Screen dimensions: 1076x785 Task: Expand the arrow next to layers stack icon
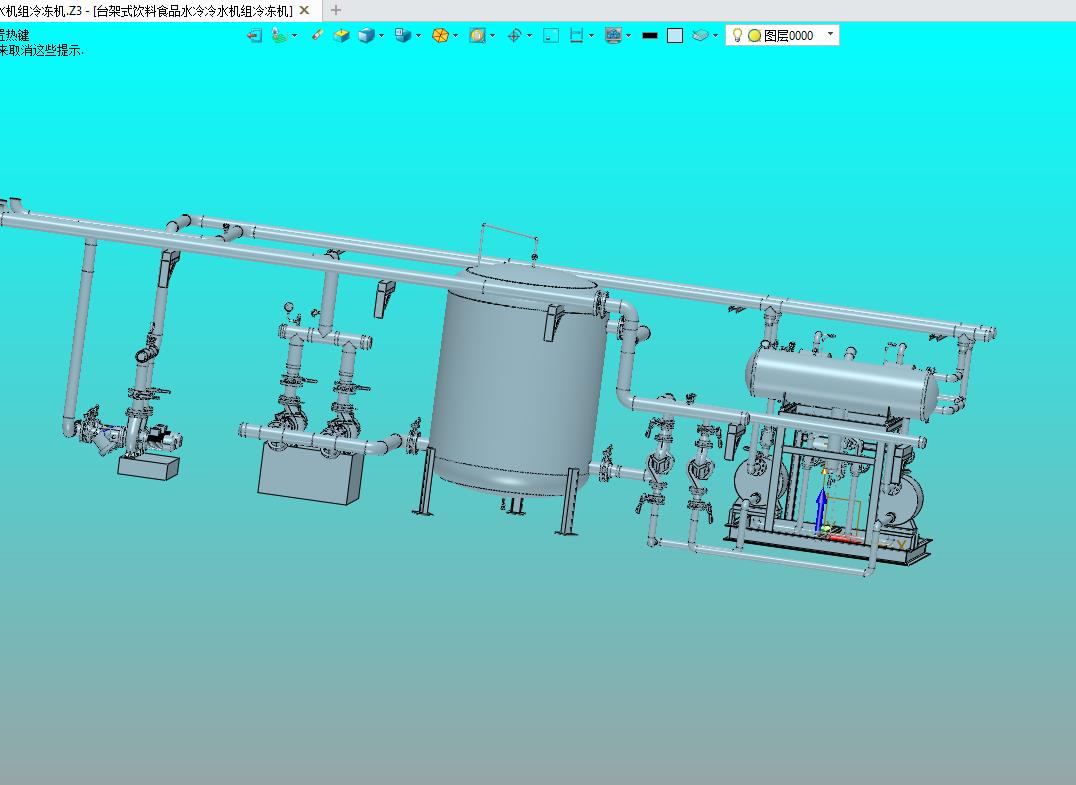[715, 36]
